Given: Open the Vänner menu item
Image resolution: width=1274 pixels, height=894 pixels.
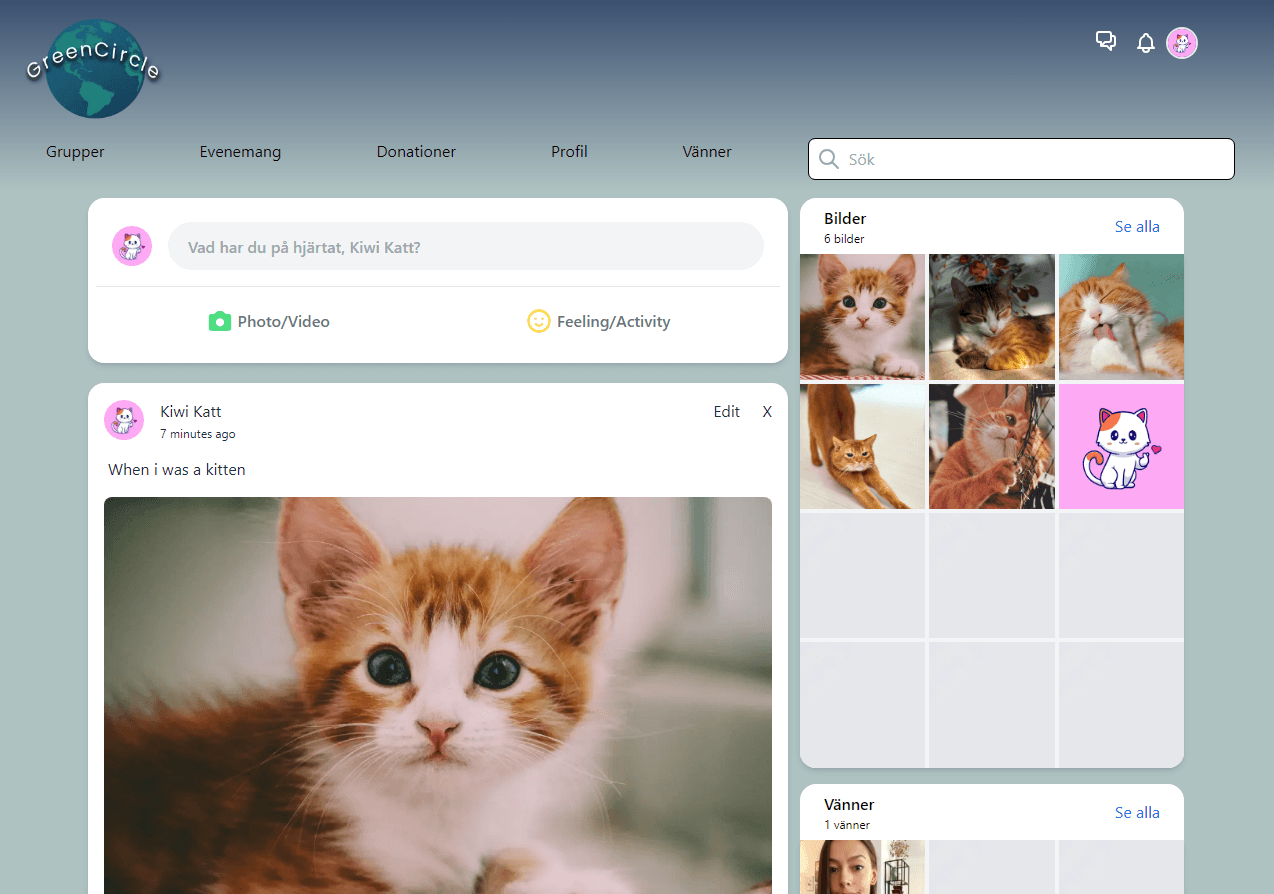Looking at the screenshot, I should click(707, 152).
